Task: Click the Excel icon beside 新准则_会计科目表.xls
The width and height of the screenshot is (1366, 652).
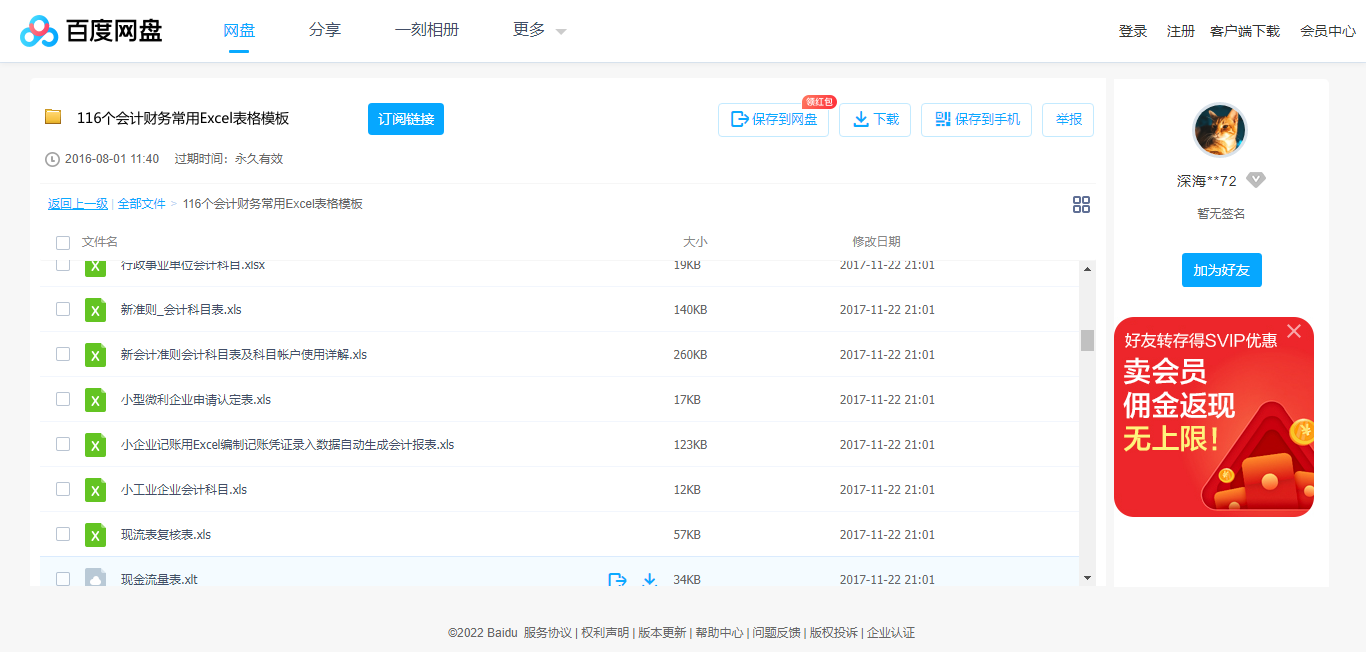Action: pos(95,310)
